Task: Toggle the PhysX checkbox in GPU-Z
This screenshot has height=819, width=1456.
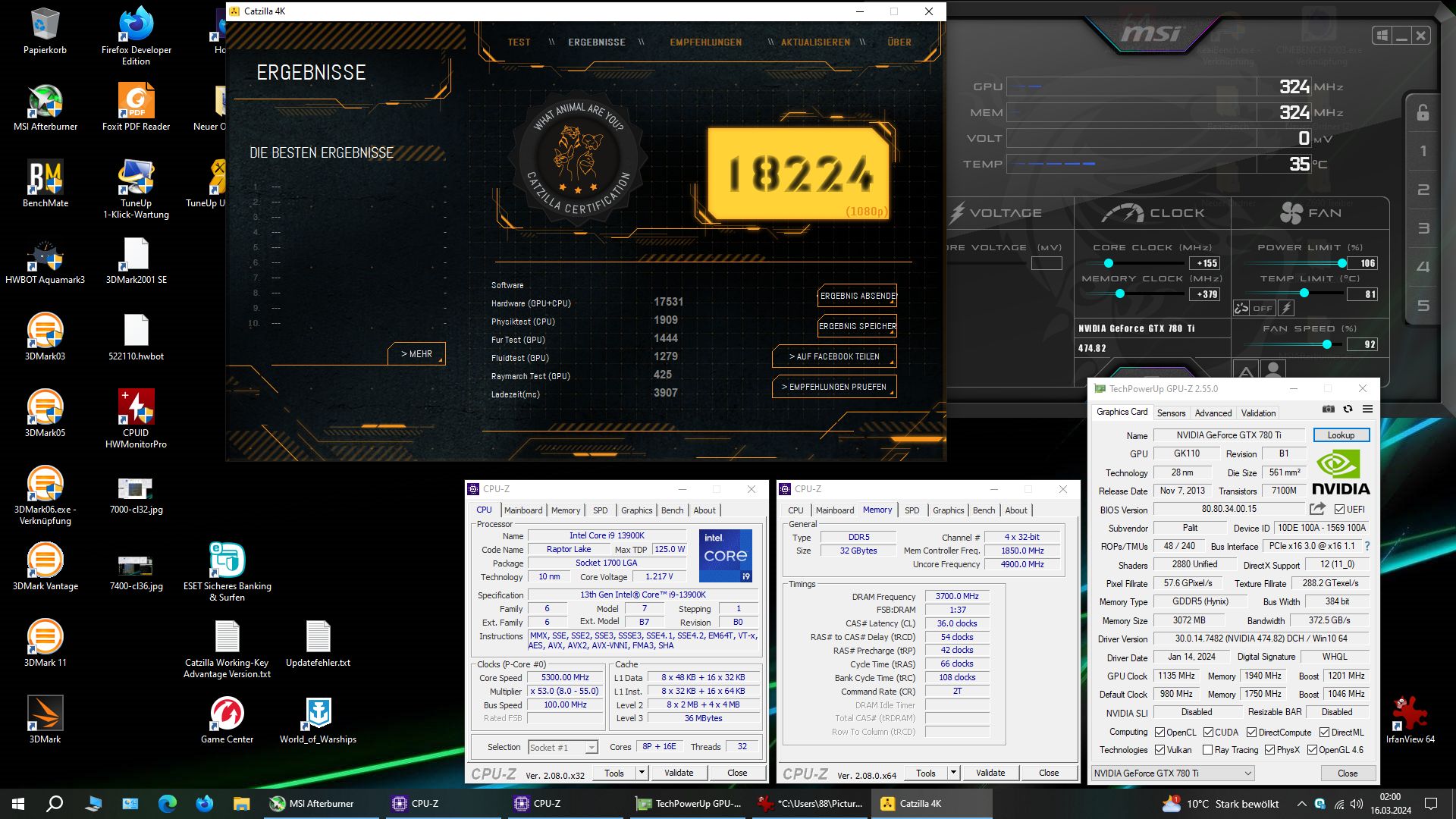Action: pos(1269,750)
